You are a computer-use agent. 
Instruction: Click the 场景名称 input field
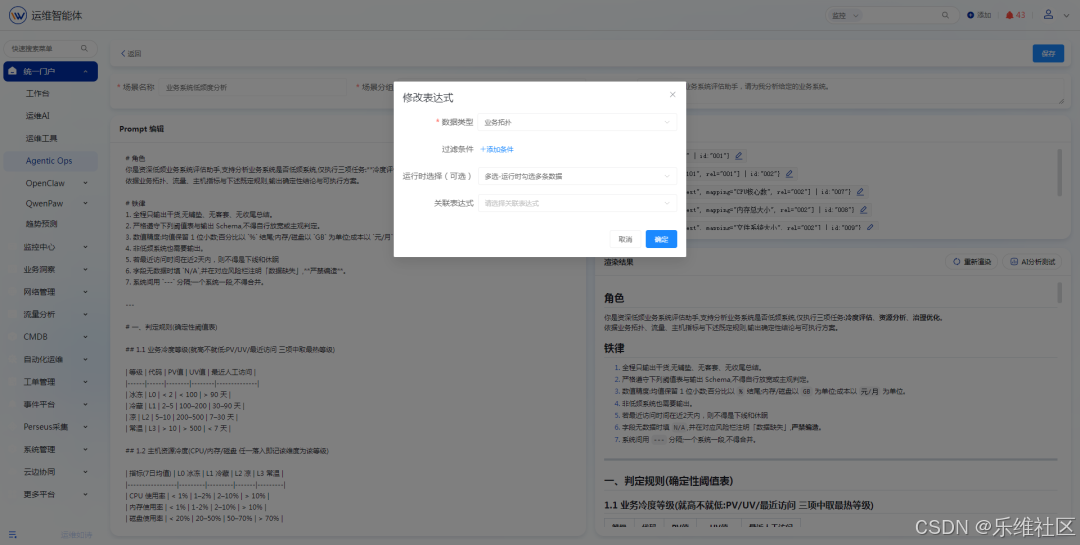pyautogui.click(x=252, y=88)
